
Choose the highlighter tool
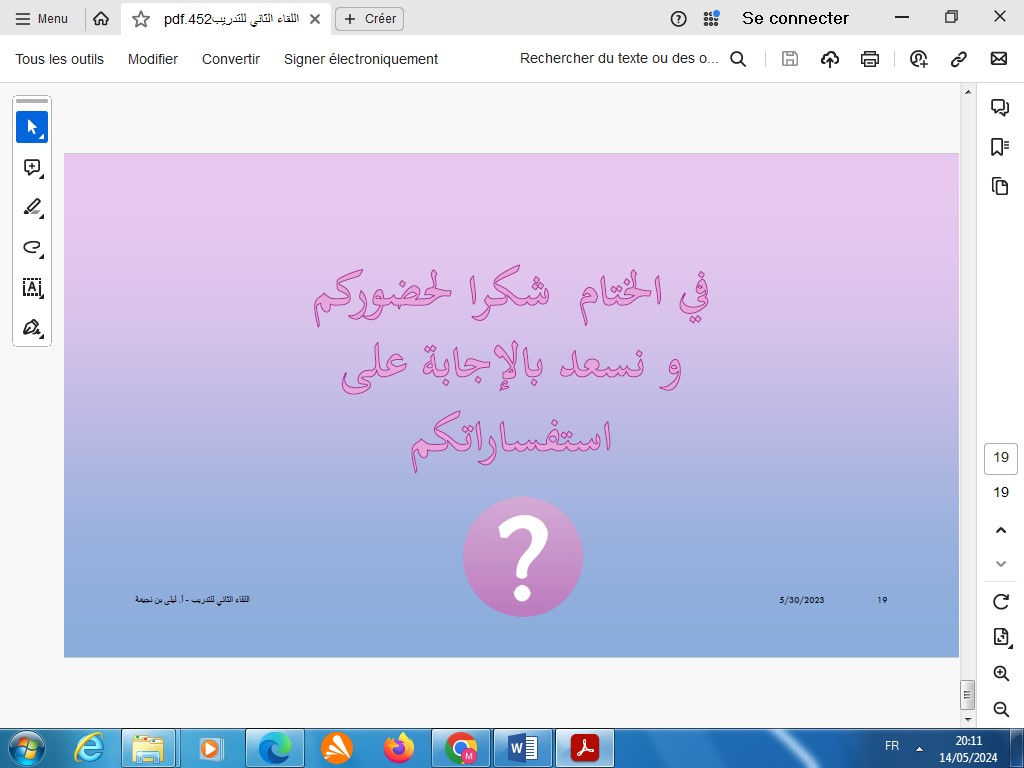(x=32, y=208)
